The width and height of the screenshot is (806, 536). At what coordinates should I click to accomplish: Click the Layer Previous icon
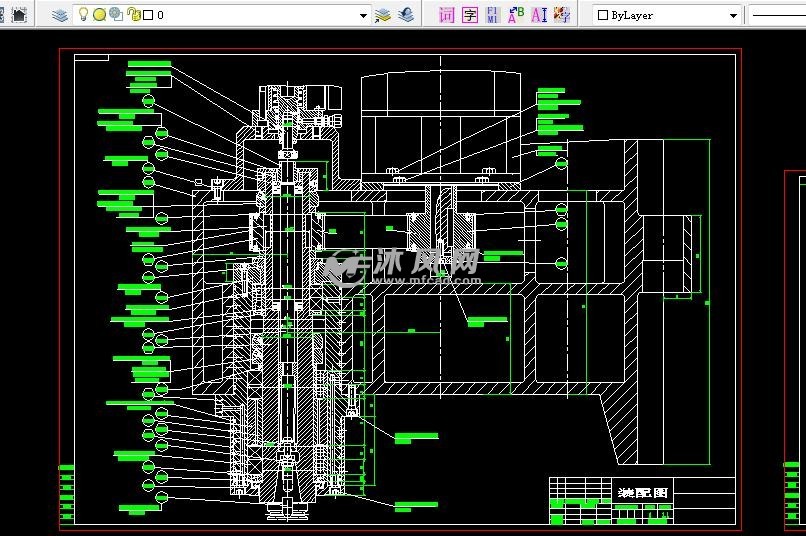pos(405,15)
